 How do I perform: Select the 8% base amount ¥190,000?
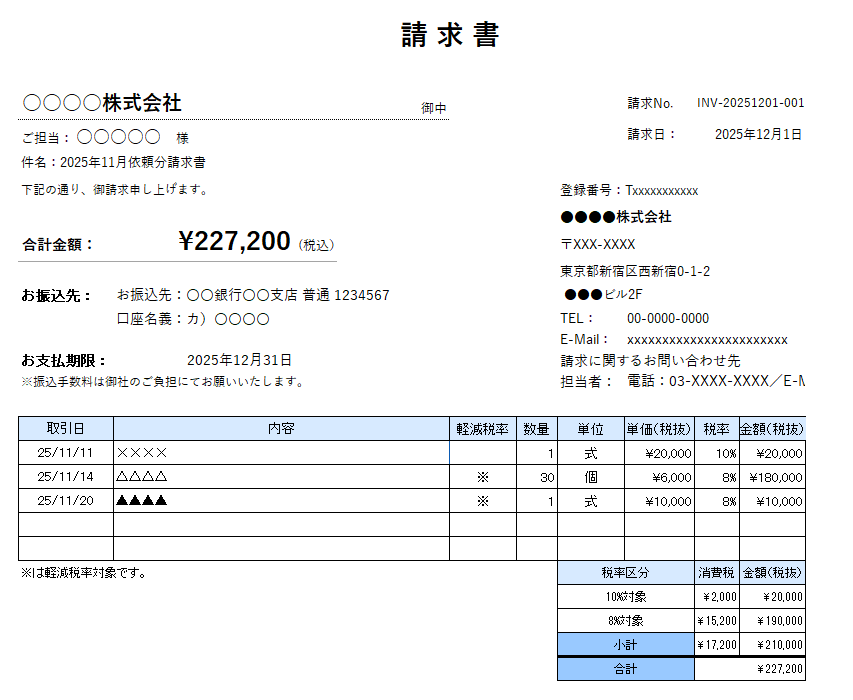coord(772,621)
